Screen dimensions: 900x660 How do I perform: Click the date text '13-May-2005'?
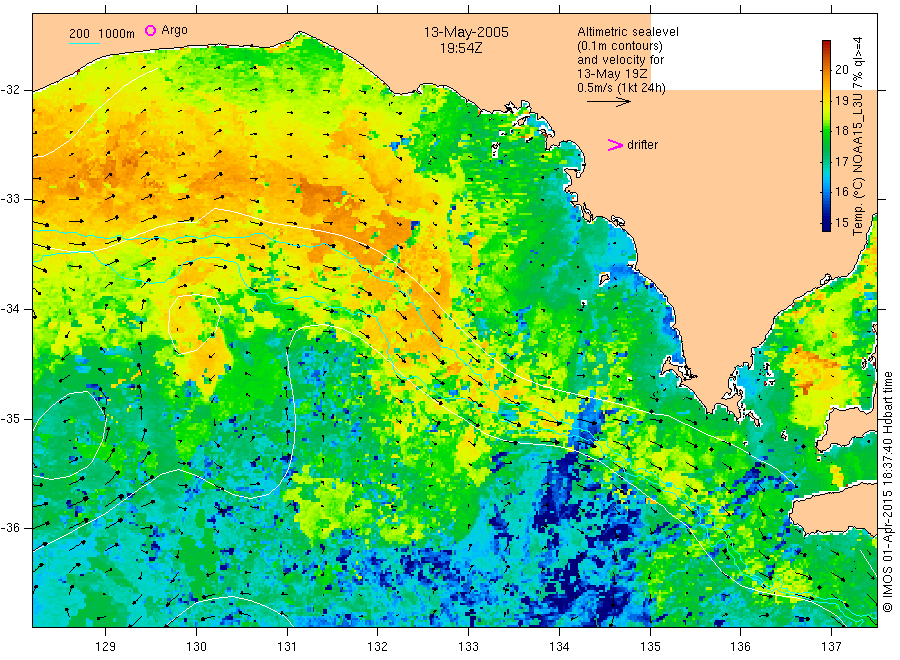coord(466,32)
